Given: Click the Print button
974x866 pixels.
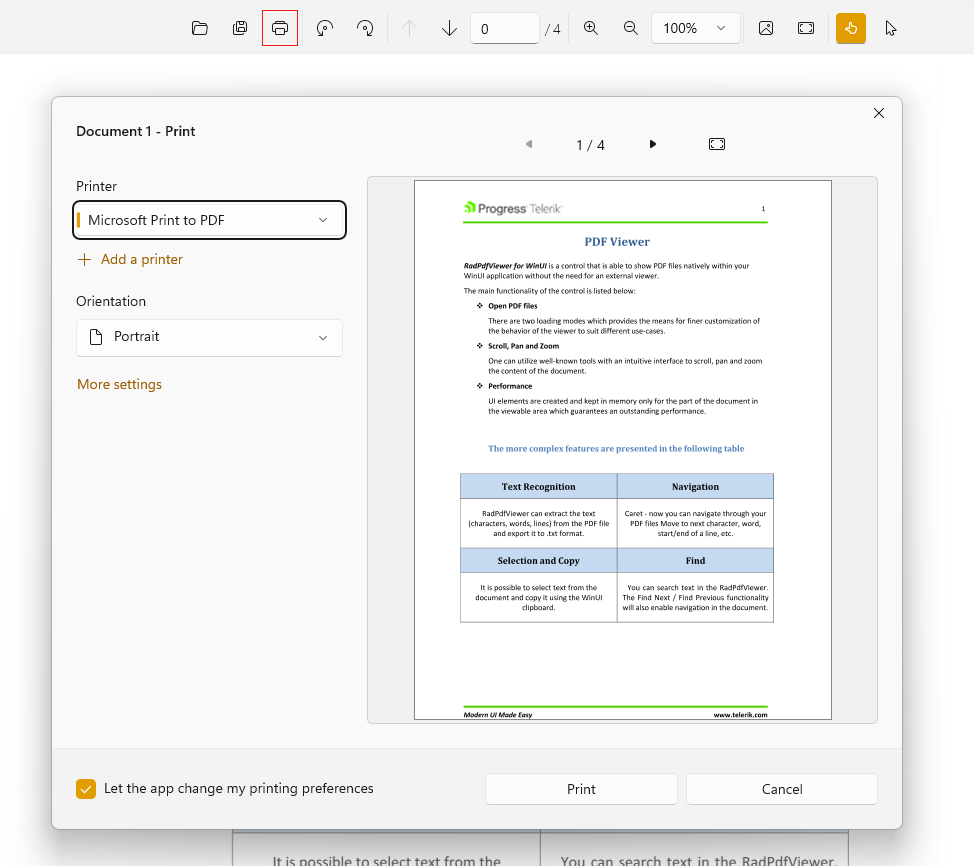Looking at the screenshot, I should point(581,789).
